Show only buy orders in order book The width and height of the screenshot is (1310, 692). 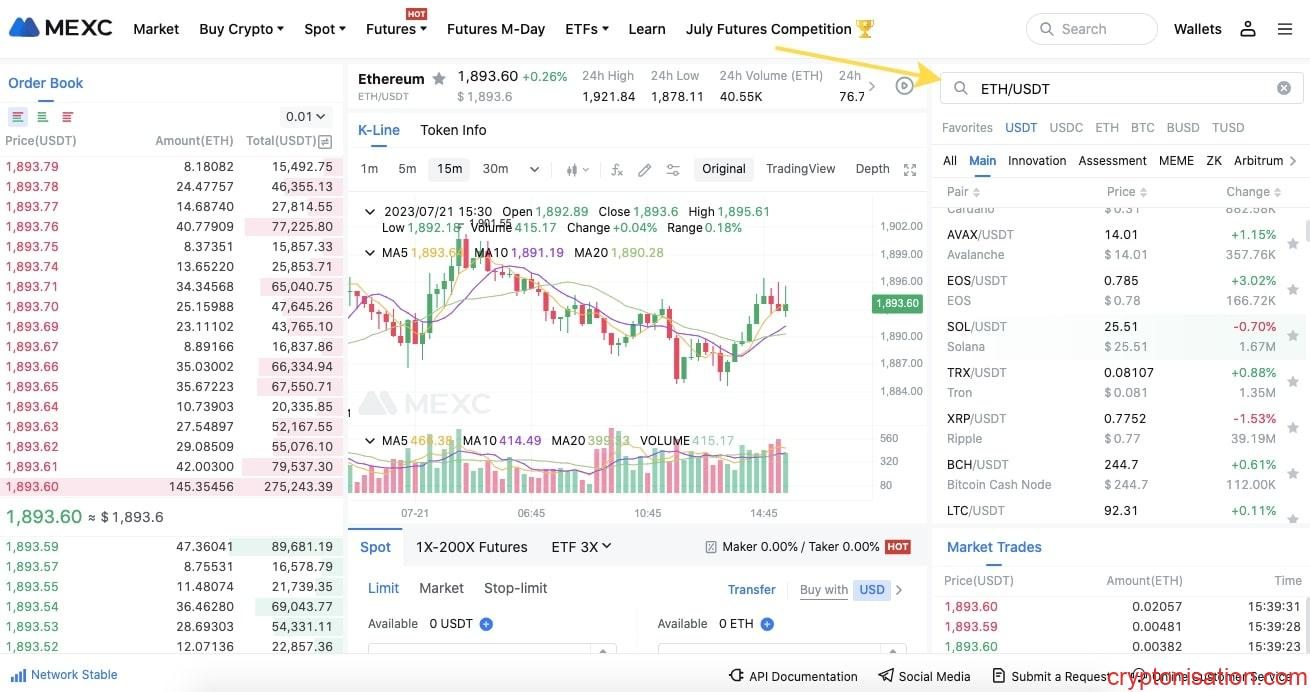click(x=43, y=117)
